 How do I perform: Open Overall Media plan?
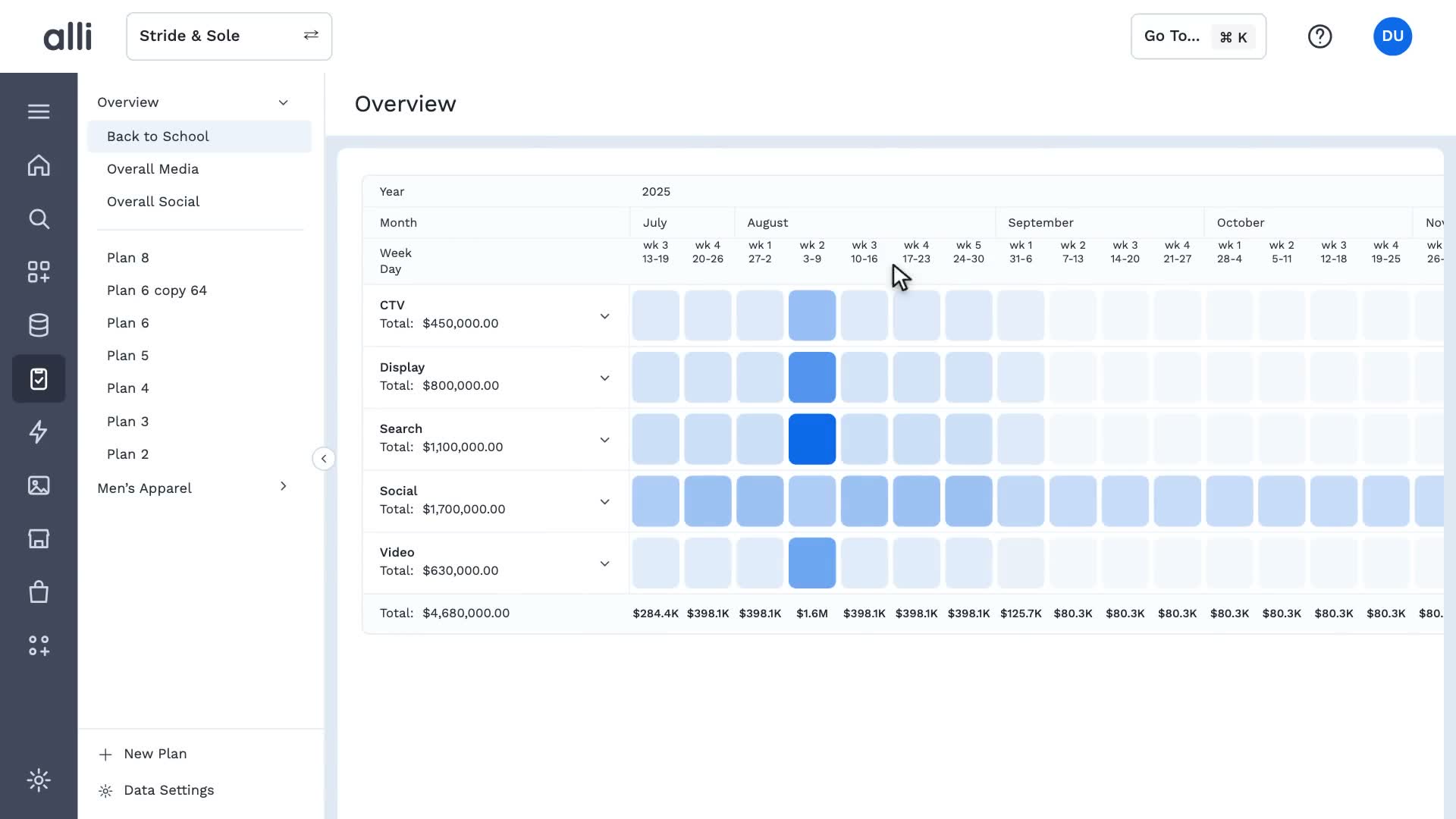[x=152, y=169]
